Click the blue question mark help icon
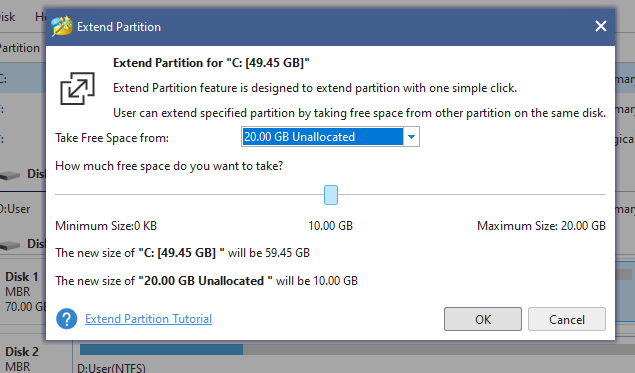 click(67, 319)
